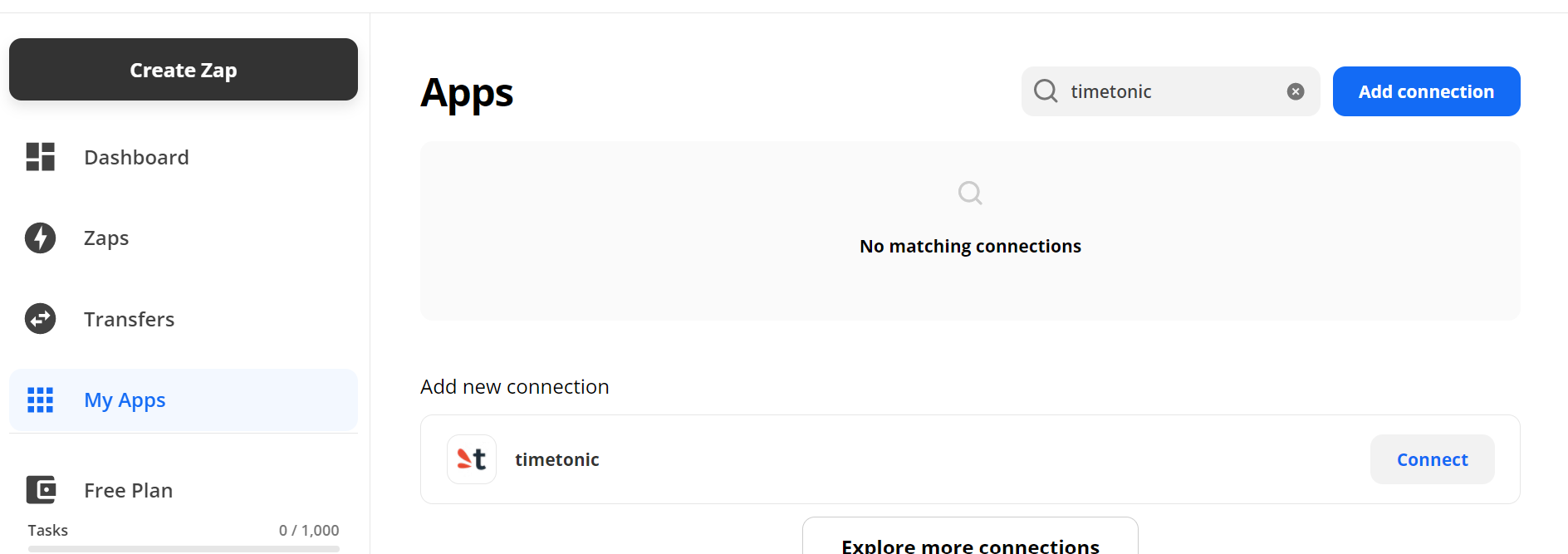Clear the timetonic search text
Screen dimensions: 1568x554
tap(1296, 91)
